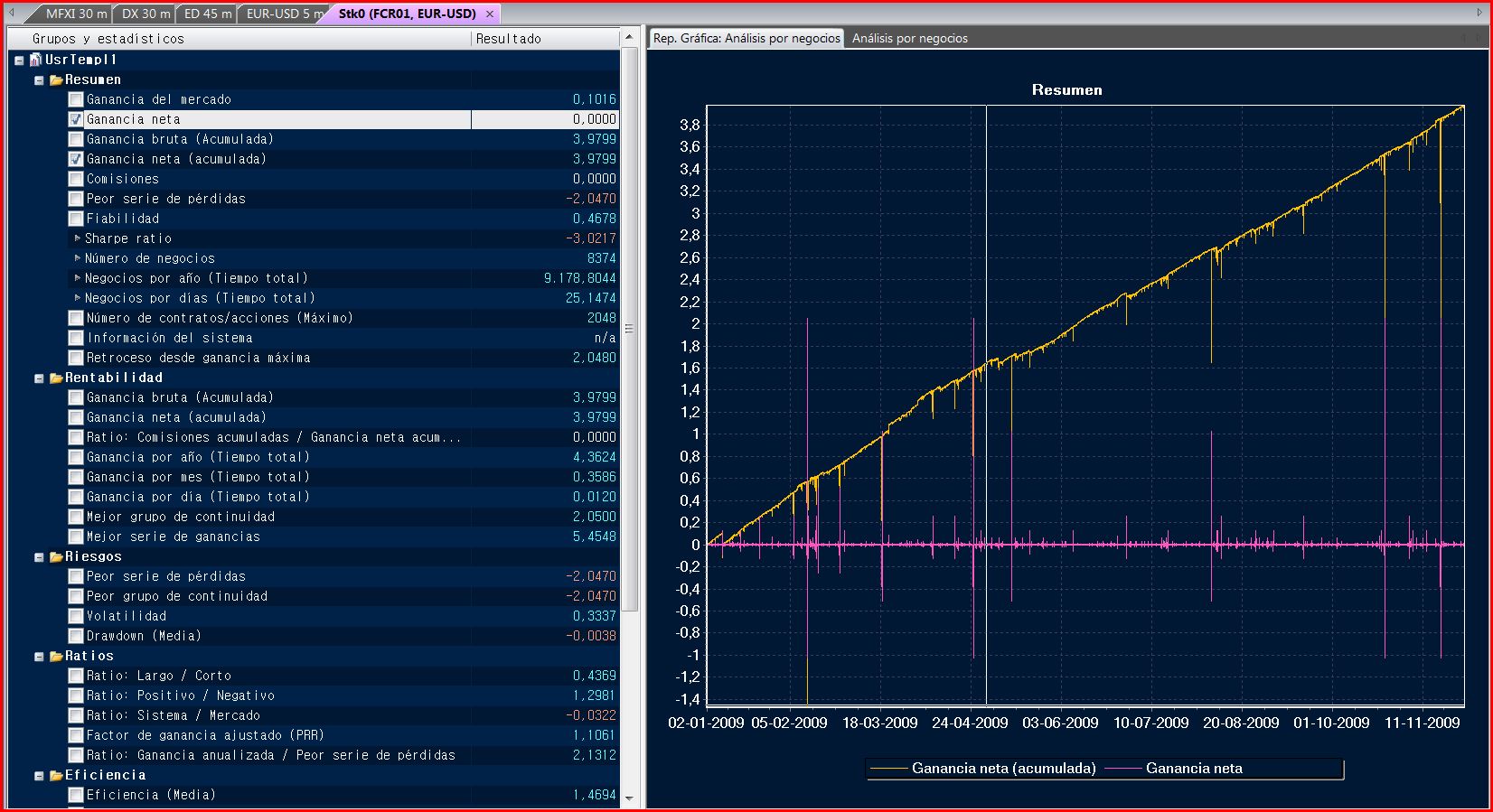Image resolution: width=1493 pixels, height=812 pixels.
Task: Click the Rentabilidad folder icon
Action: (56, 378)
